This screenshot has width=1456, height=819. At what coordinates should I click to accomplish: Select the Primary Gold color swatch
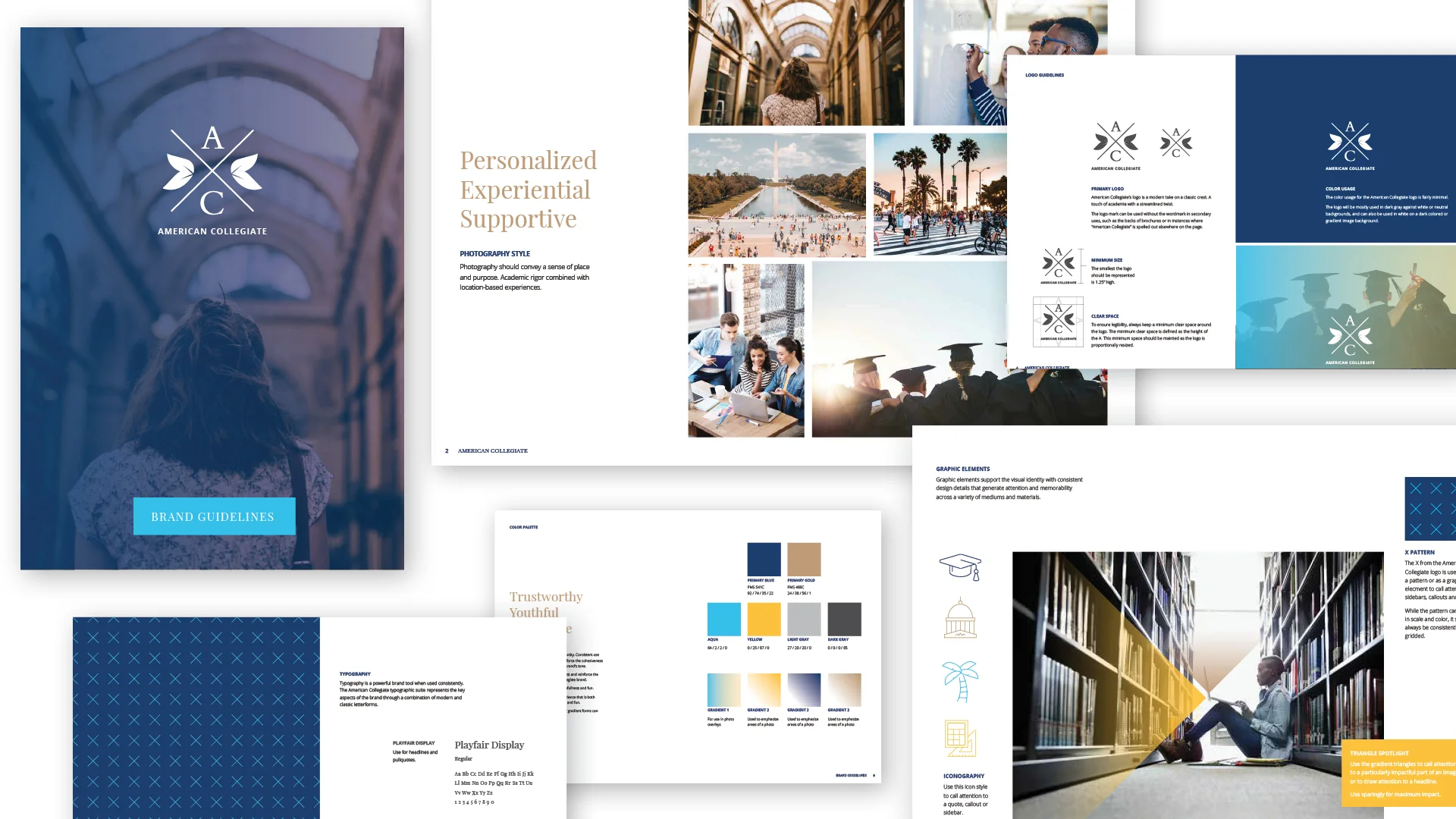804,560
